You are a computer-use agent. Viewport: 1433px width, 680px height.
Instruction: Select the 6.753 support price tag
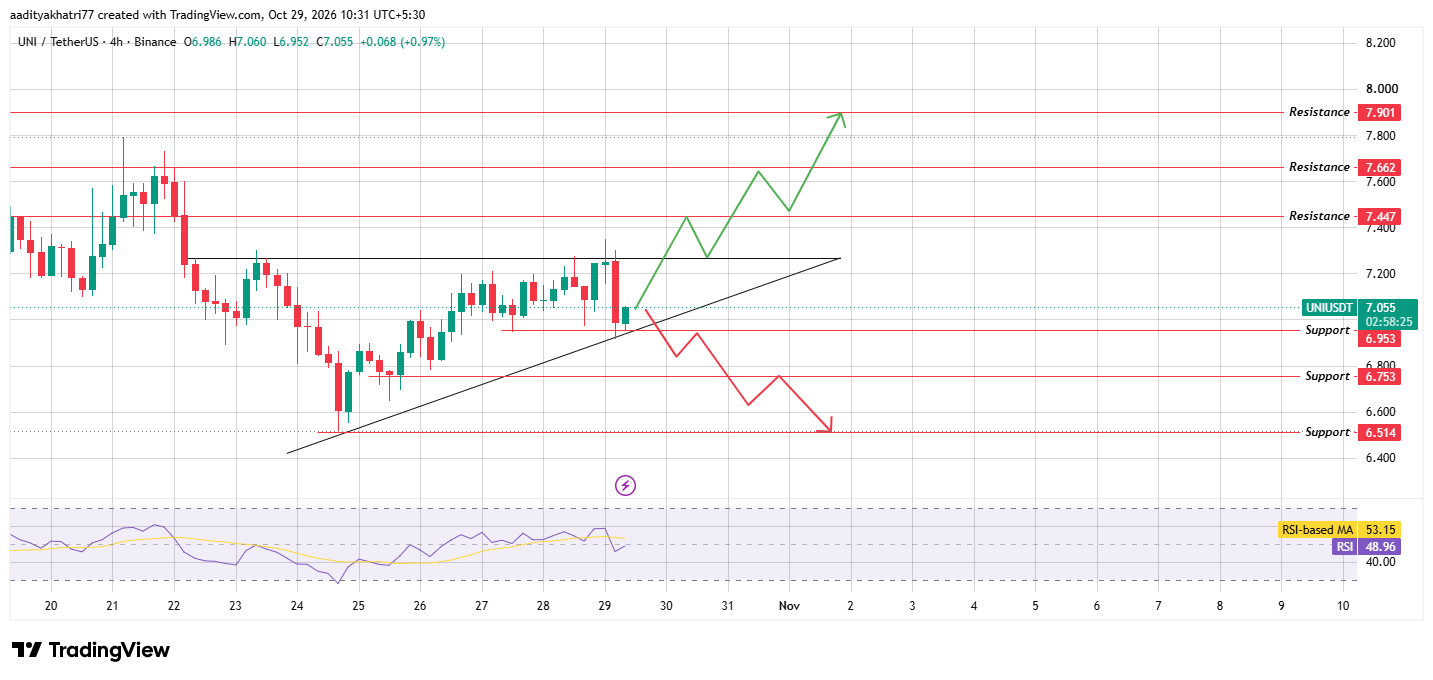(1378, 376)
